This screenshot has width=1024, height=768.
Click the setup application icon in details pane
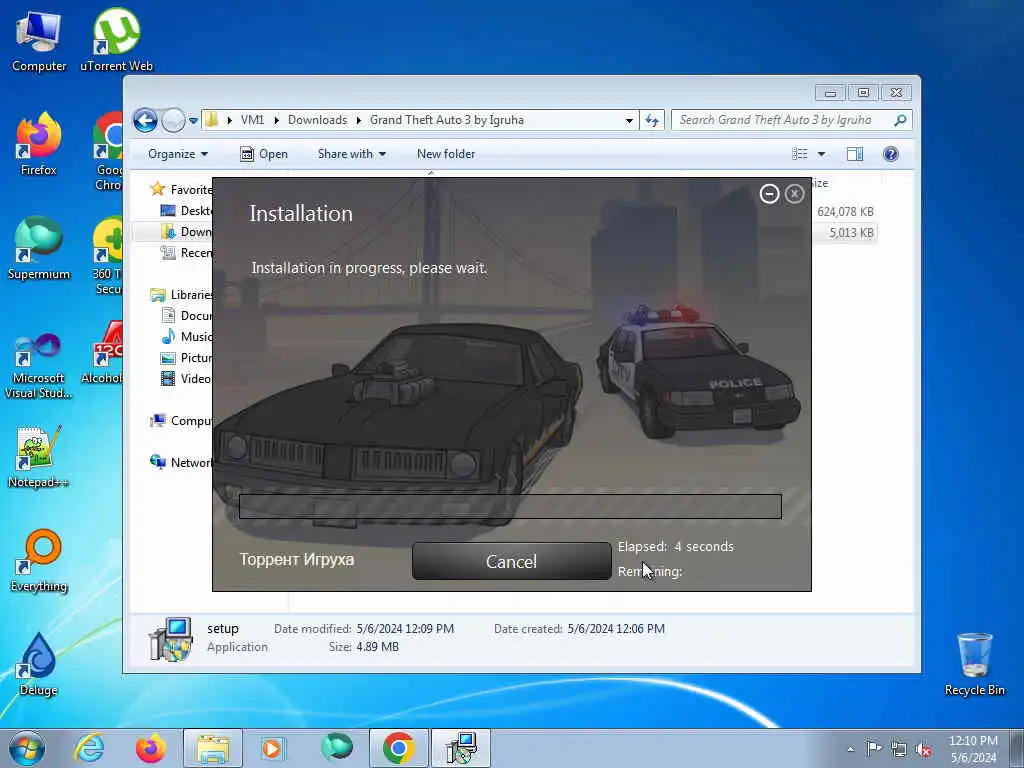(170, 638)
